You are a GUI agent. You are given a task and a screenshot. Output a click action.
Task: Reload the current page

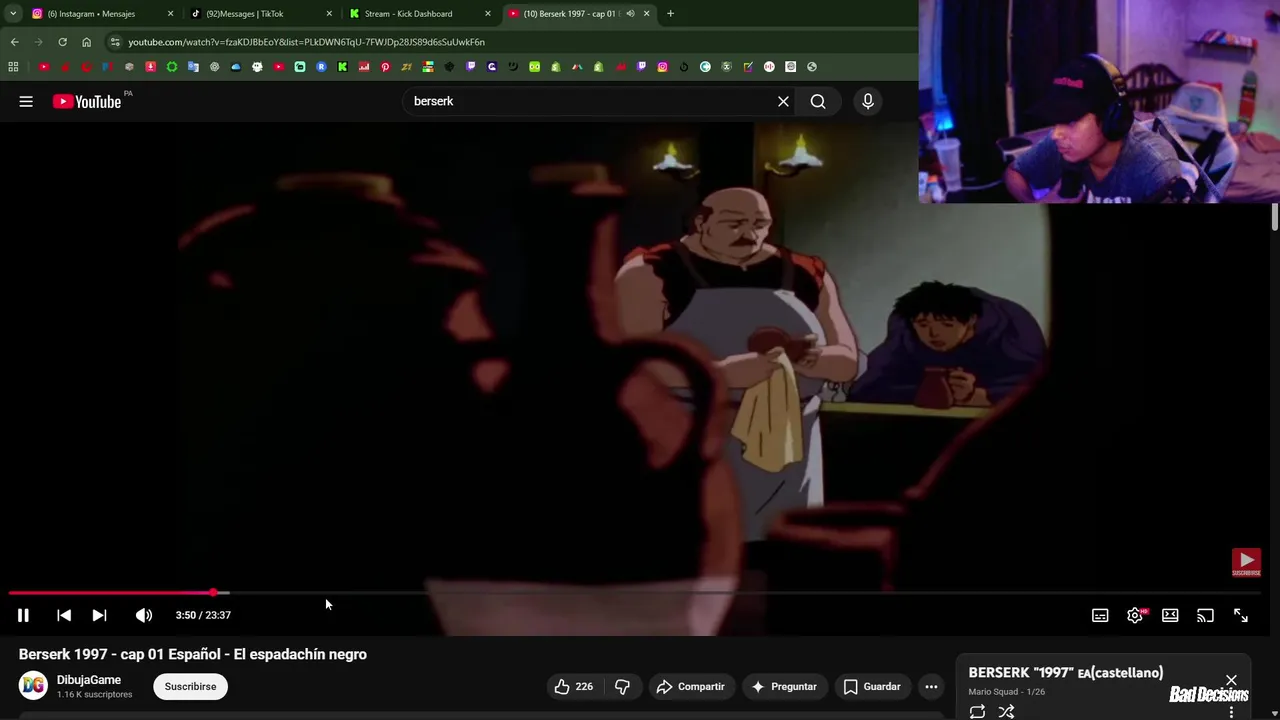click(62, 42)
